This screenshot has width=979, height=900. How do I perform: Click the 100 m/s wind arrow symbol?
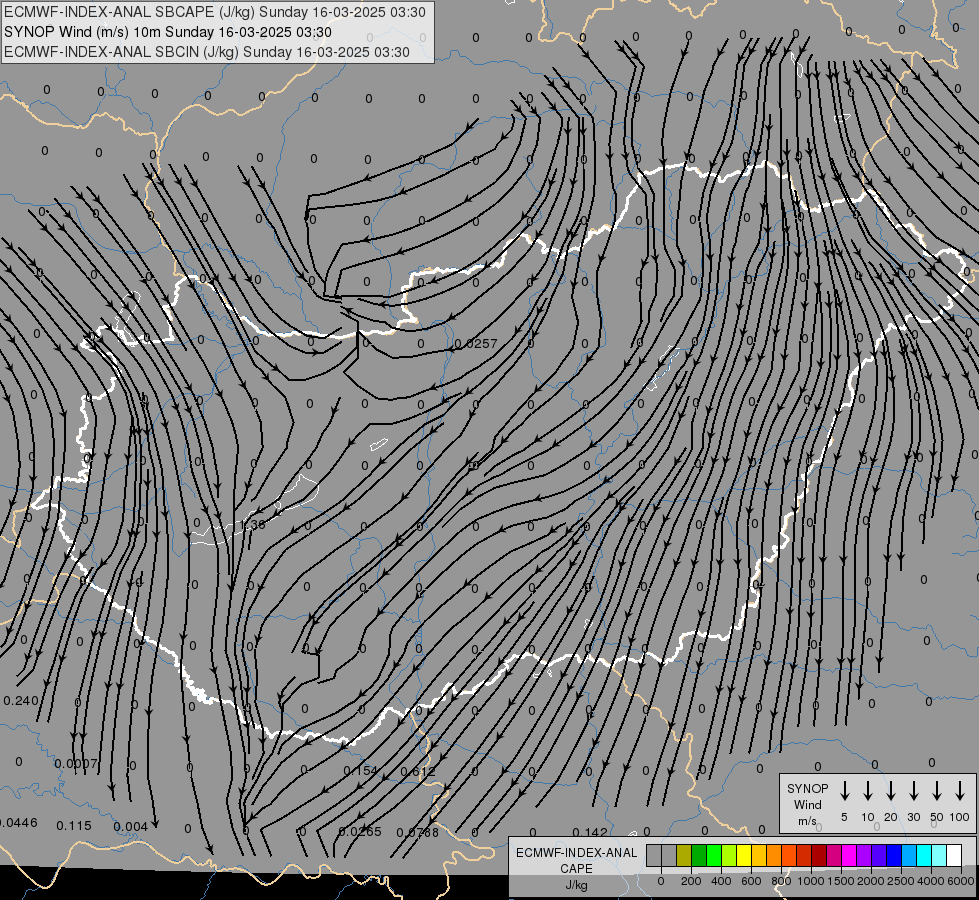[x=960, y=791]
